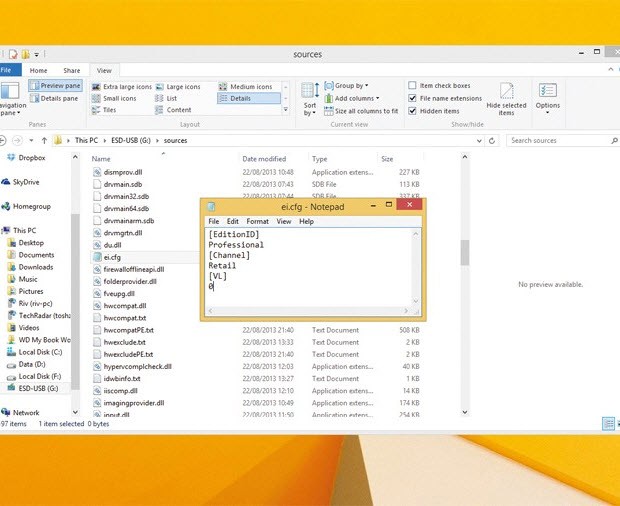Click the file list vertical scrollbar
This screenshot has height=506, width=620.
[x=464, y=250]
